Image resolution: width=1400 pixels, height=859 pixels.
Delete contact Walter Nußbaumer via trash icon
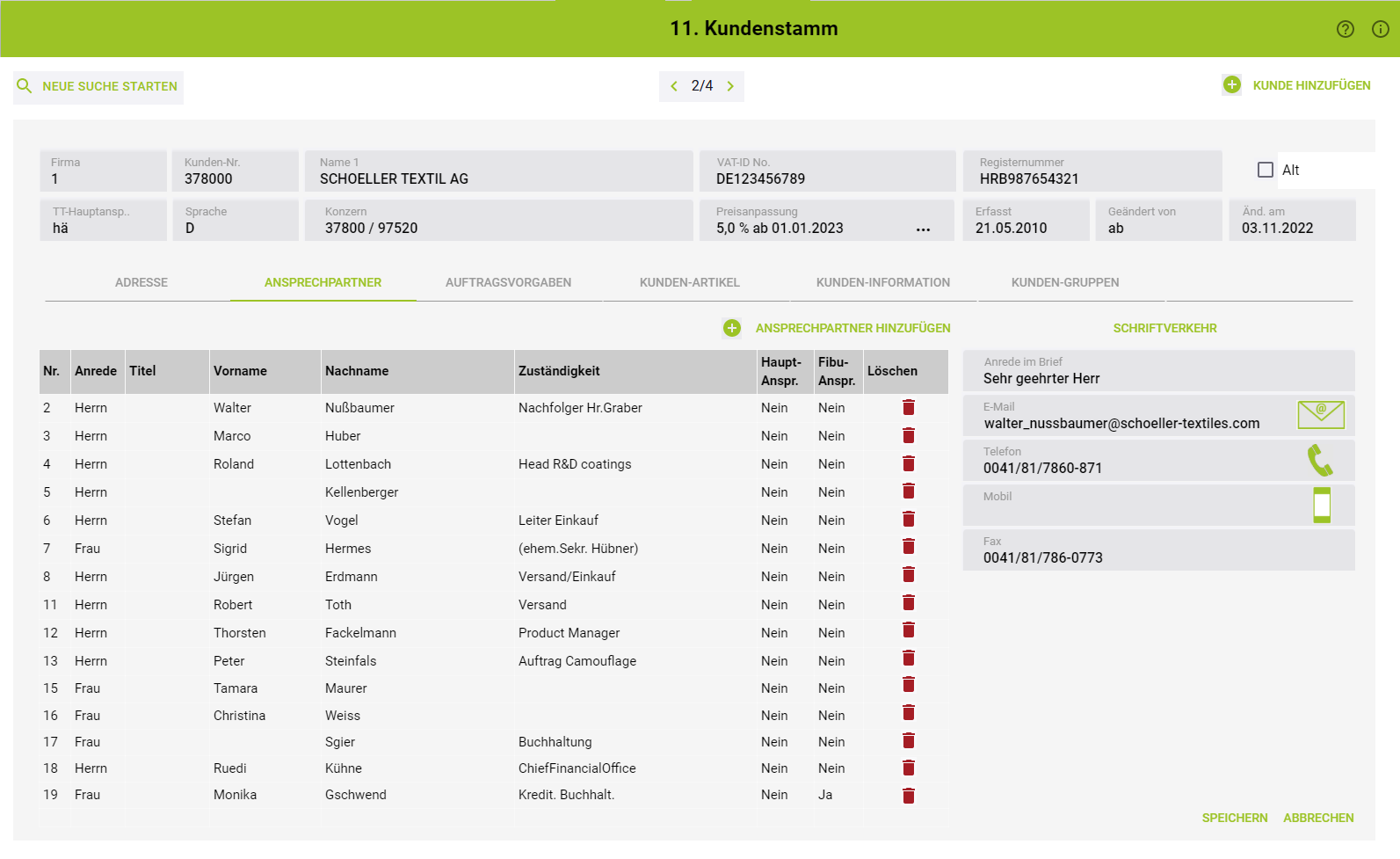click(x=909, y=407)
